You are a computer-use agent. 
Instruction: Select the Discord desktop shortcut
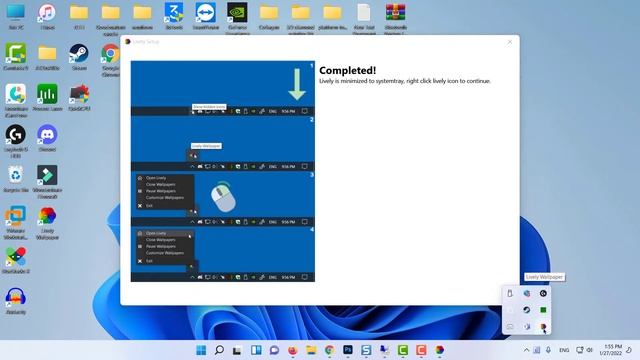click(x=47, y=138)
